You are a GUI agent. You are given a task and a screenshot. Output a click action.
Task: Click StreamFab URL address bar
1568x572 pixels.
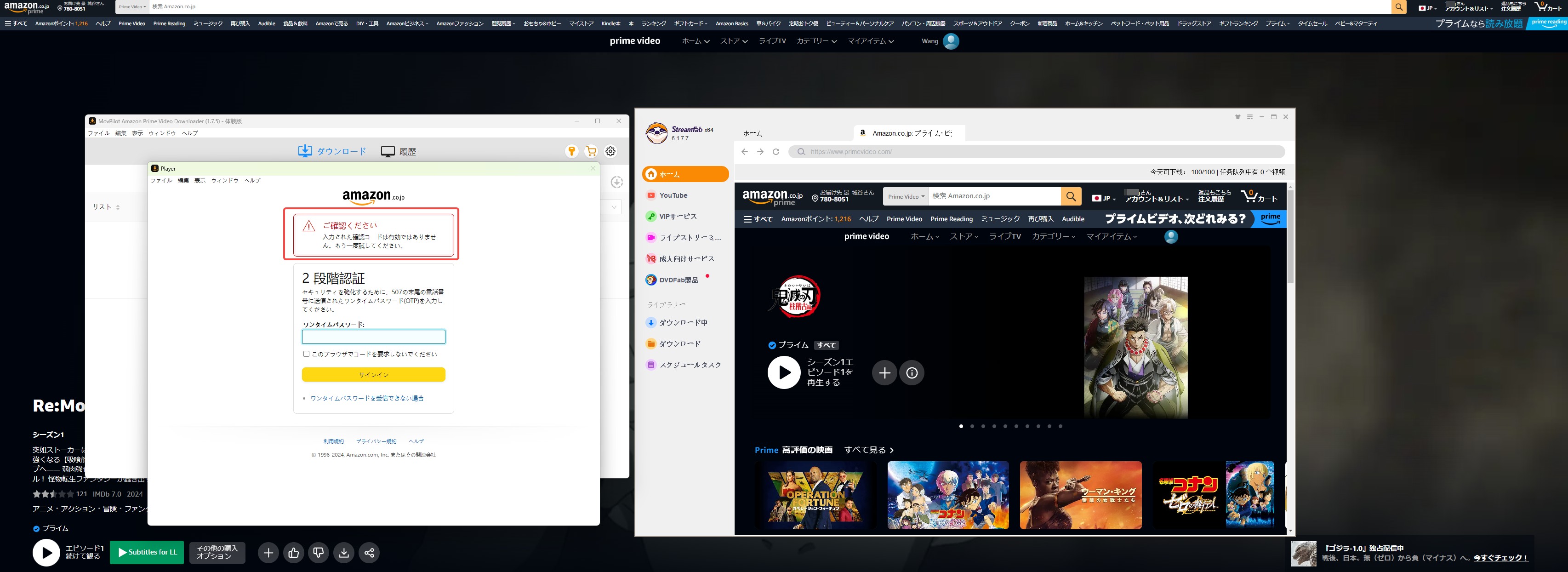1037,152
